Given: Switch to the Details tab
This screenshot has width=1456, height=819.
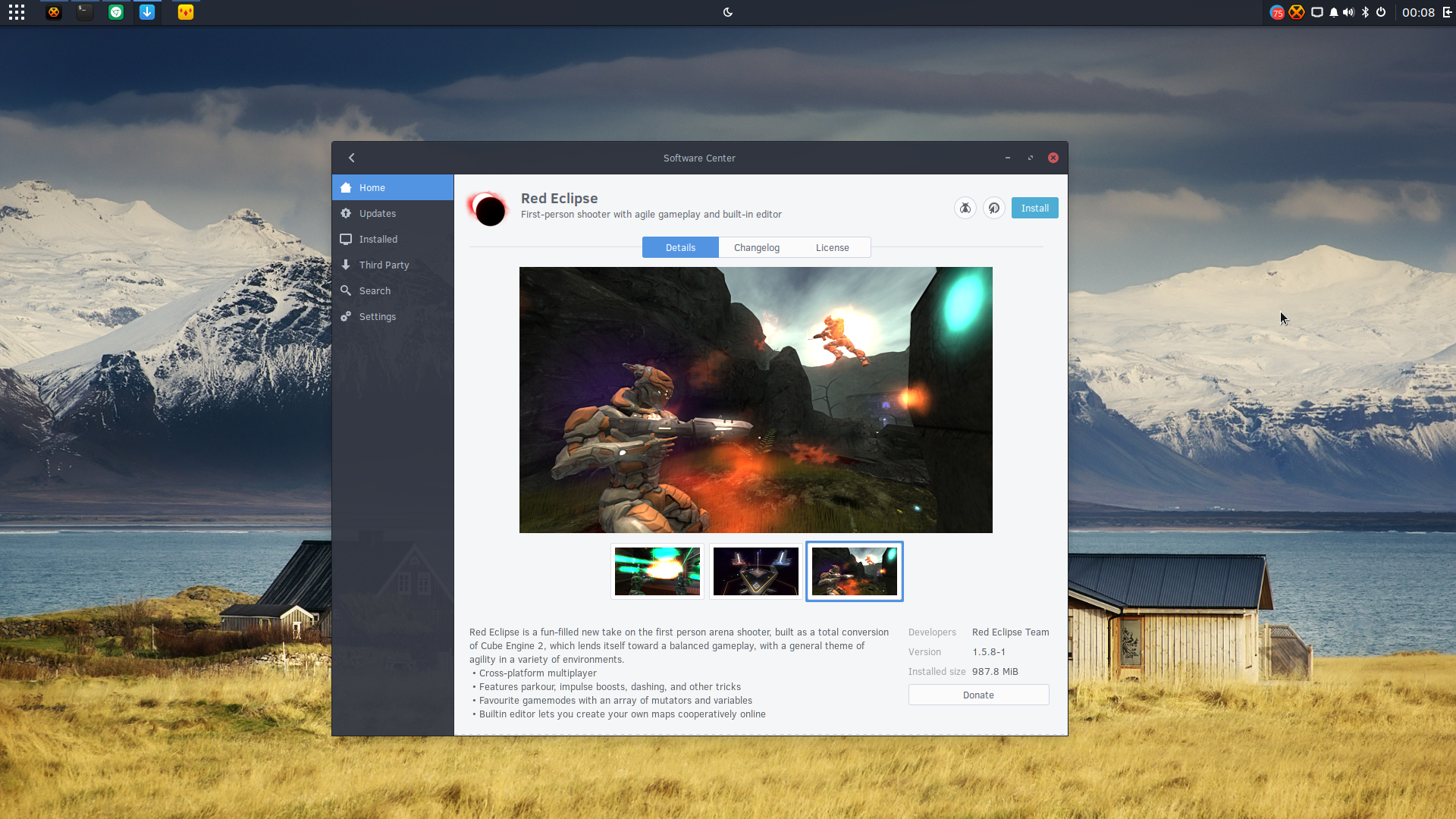Looking at the screenshot, I should pos(680,247).
